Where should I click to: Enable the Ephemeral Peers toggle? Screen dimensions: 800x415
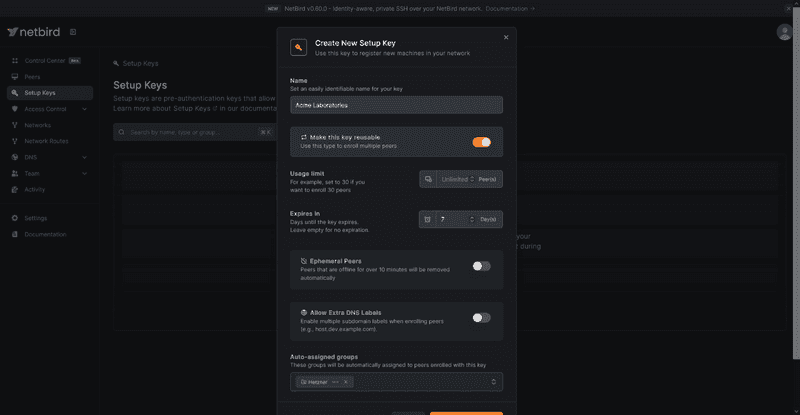pos(481,266)
